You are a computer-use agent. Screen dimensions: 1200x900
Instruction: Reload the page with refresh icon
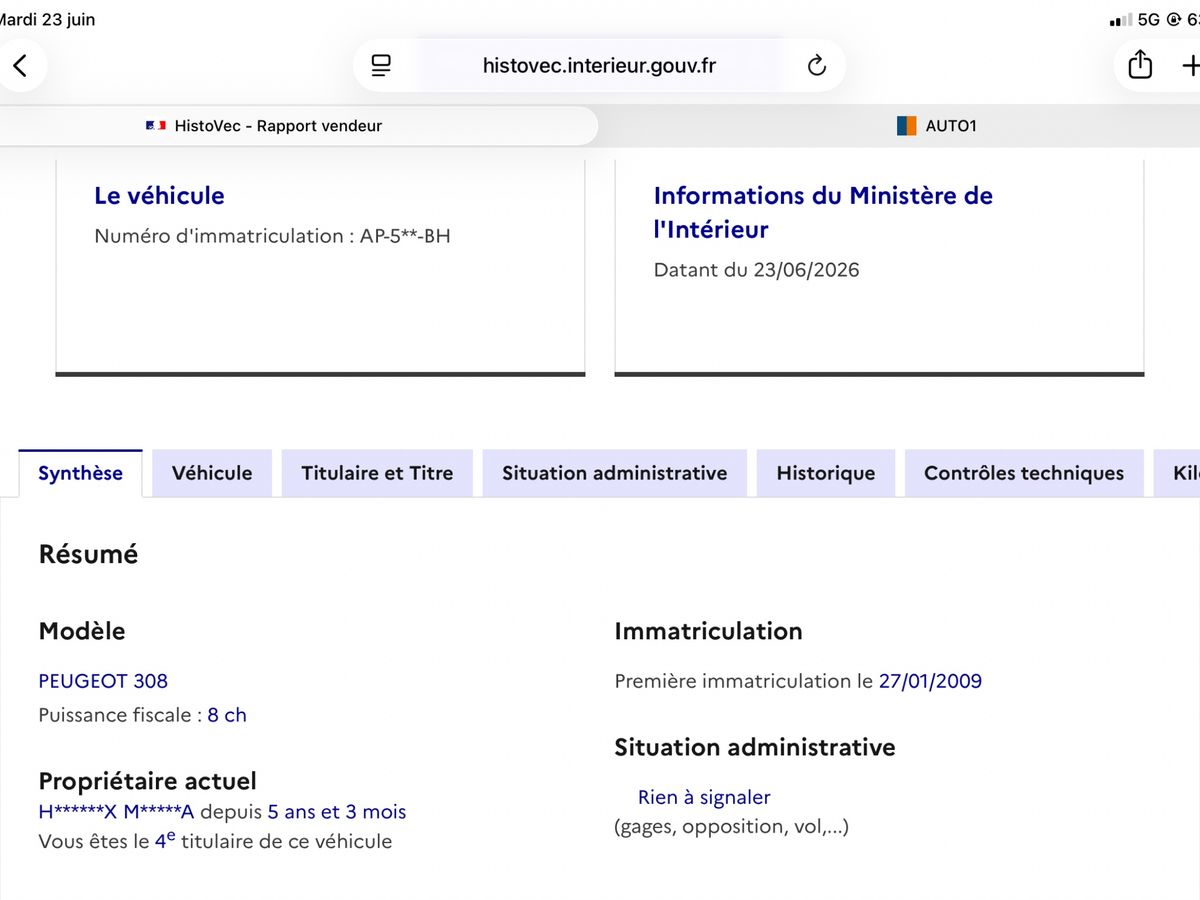[817, 66]
